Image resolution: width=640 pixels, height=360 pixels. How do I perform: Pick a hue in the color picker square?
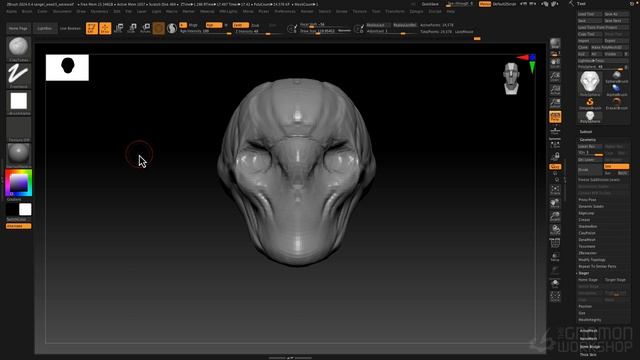click(18, 182)
